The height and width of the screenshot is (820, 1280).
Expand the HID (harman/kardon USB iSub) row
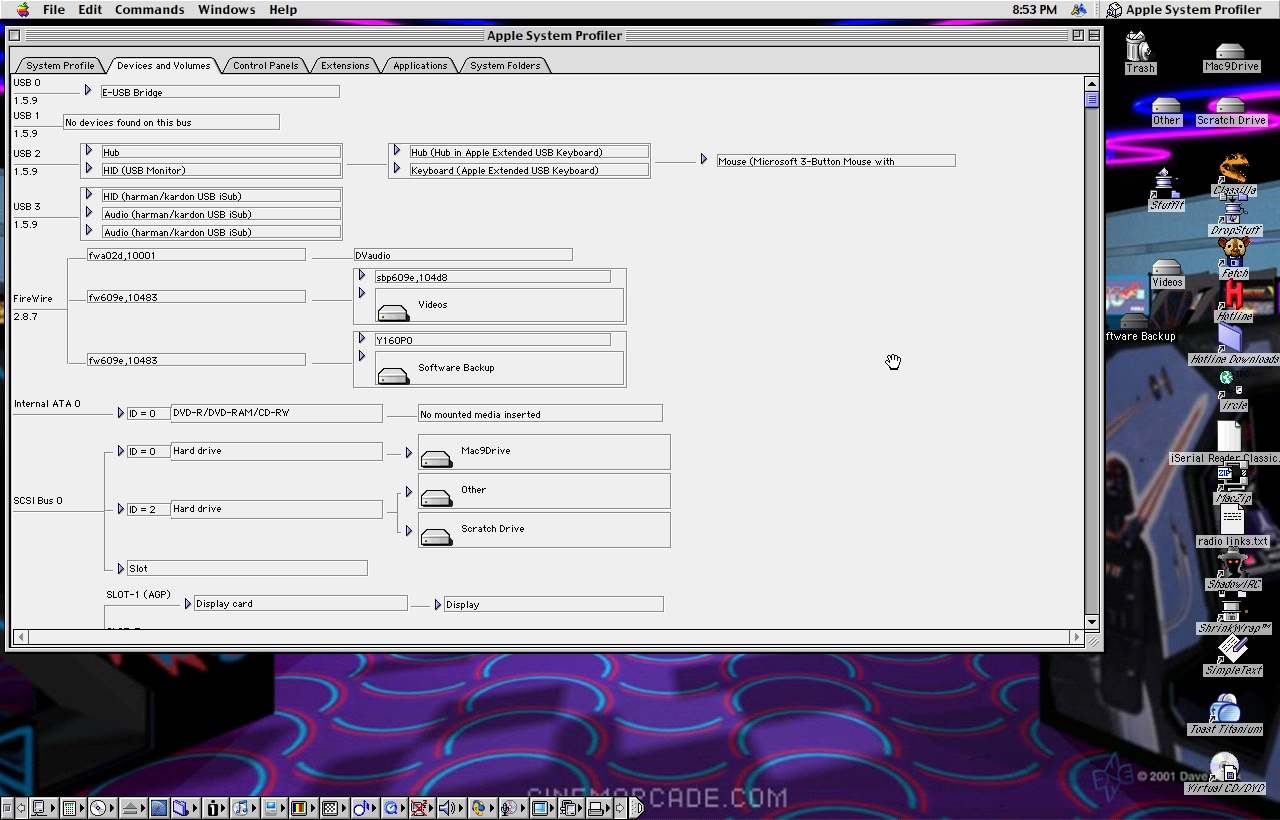pyautogui.click(x=88, y=195)
